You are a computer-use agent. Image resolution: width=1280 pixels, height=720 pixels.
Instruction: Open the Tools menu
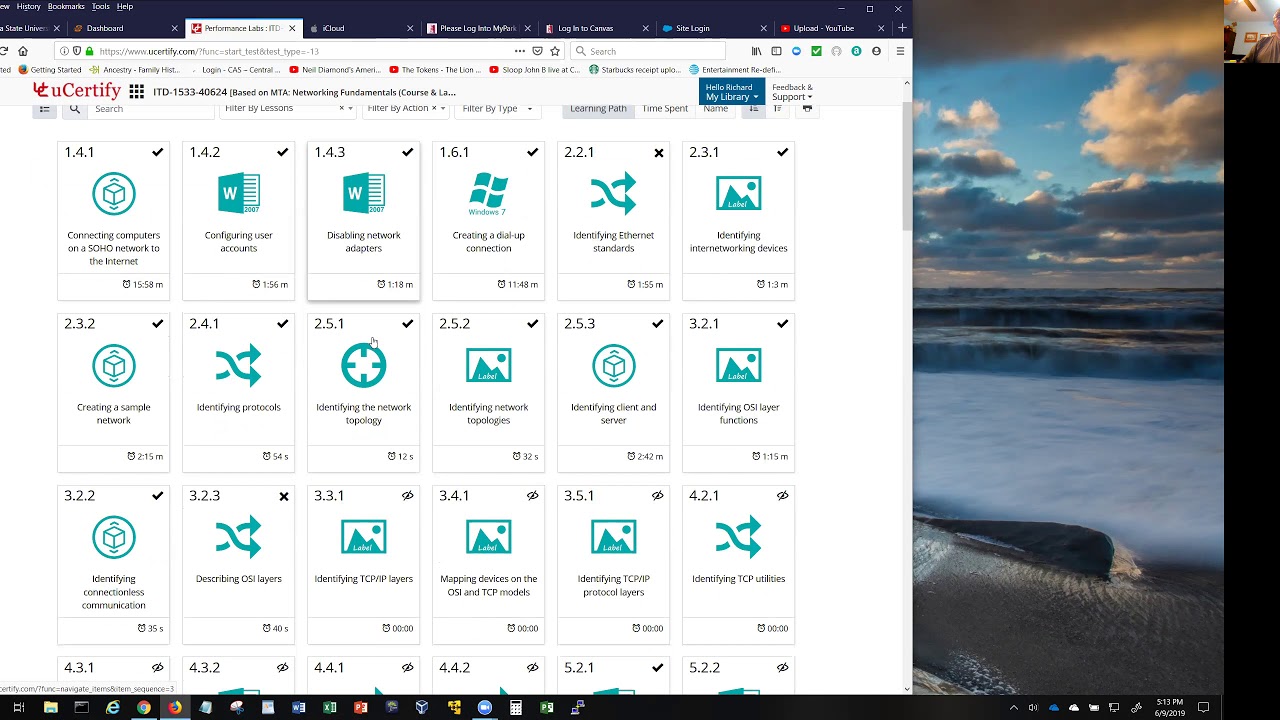point(101,6)
